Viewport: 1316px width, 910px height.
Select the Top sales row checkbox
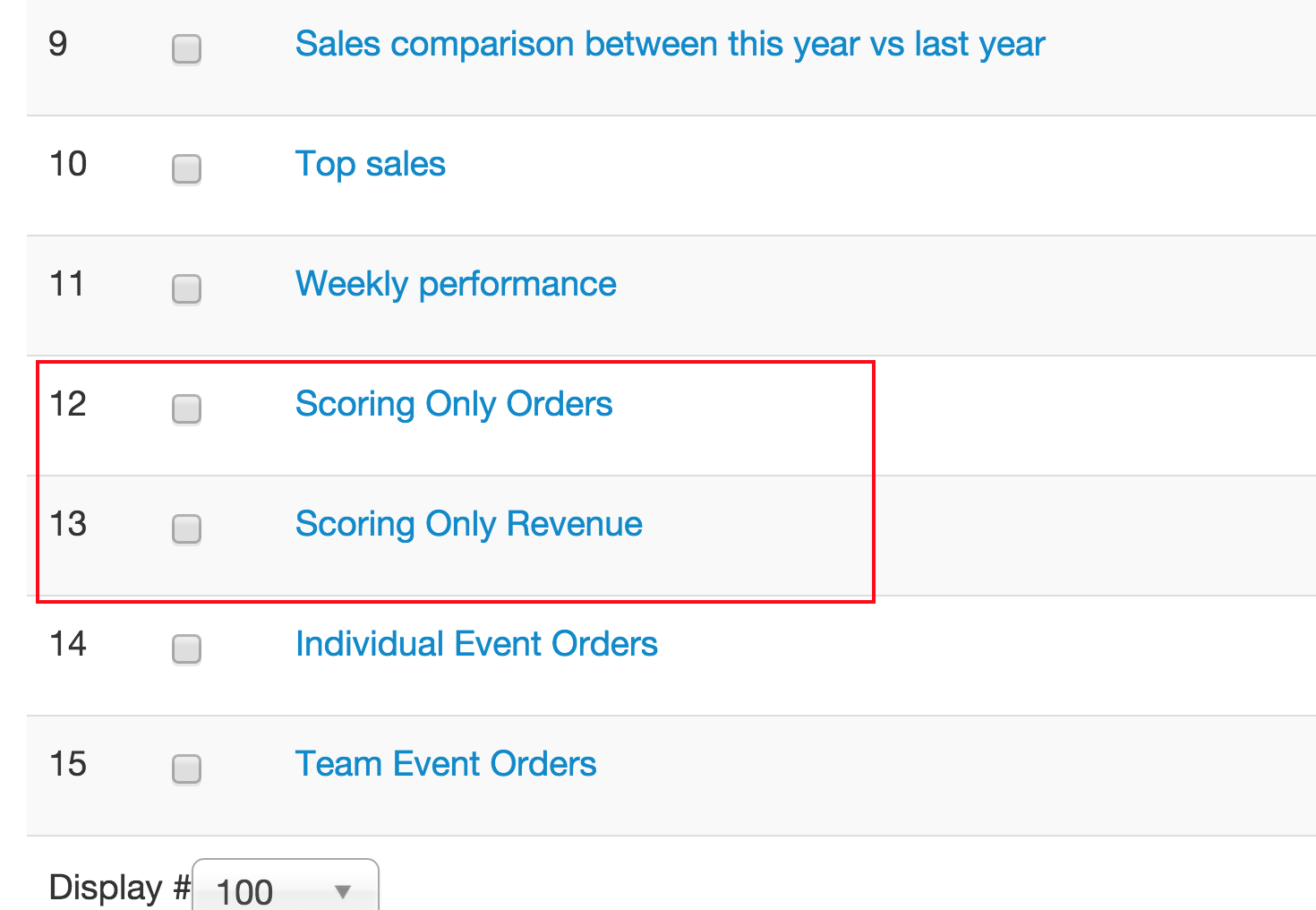point(186,168)
